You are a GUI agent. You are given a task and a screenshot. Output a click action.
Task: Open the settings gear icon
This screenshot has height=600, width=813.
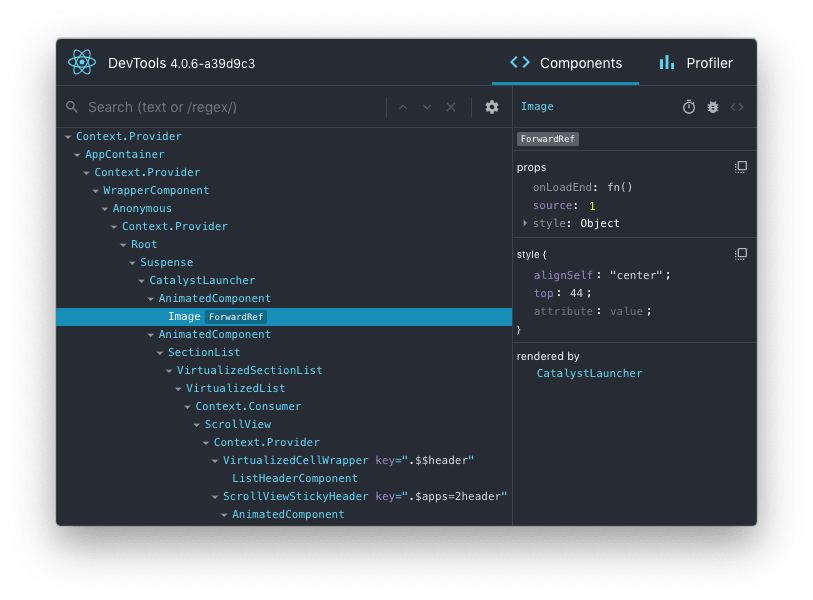pyautogui.click(x=492, y=107)
